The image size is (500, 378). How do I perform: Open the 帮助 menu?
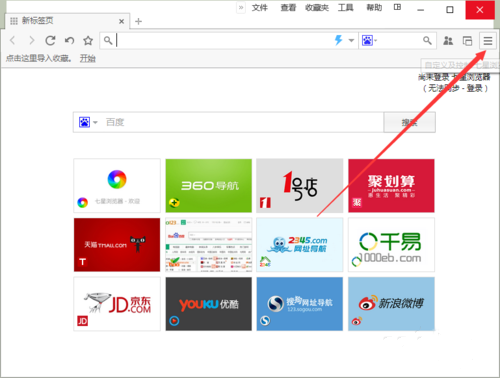[x=374, y=7]
